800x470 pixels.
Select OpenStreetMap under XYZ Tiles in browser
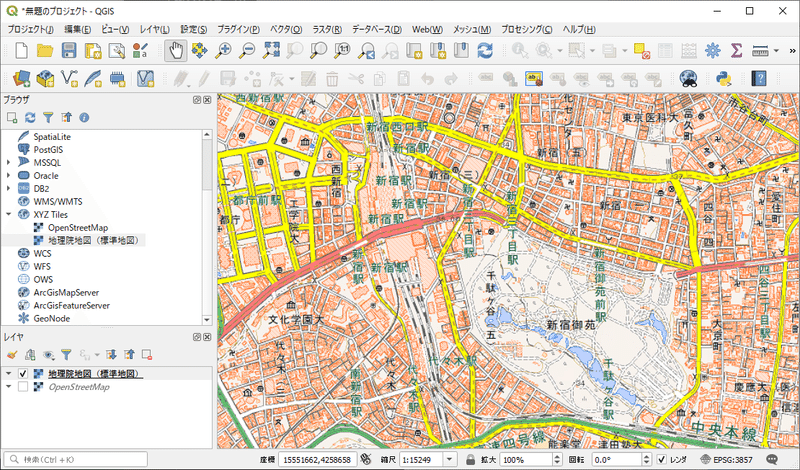(77, 227)
